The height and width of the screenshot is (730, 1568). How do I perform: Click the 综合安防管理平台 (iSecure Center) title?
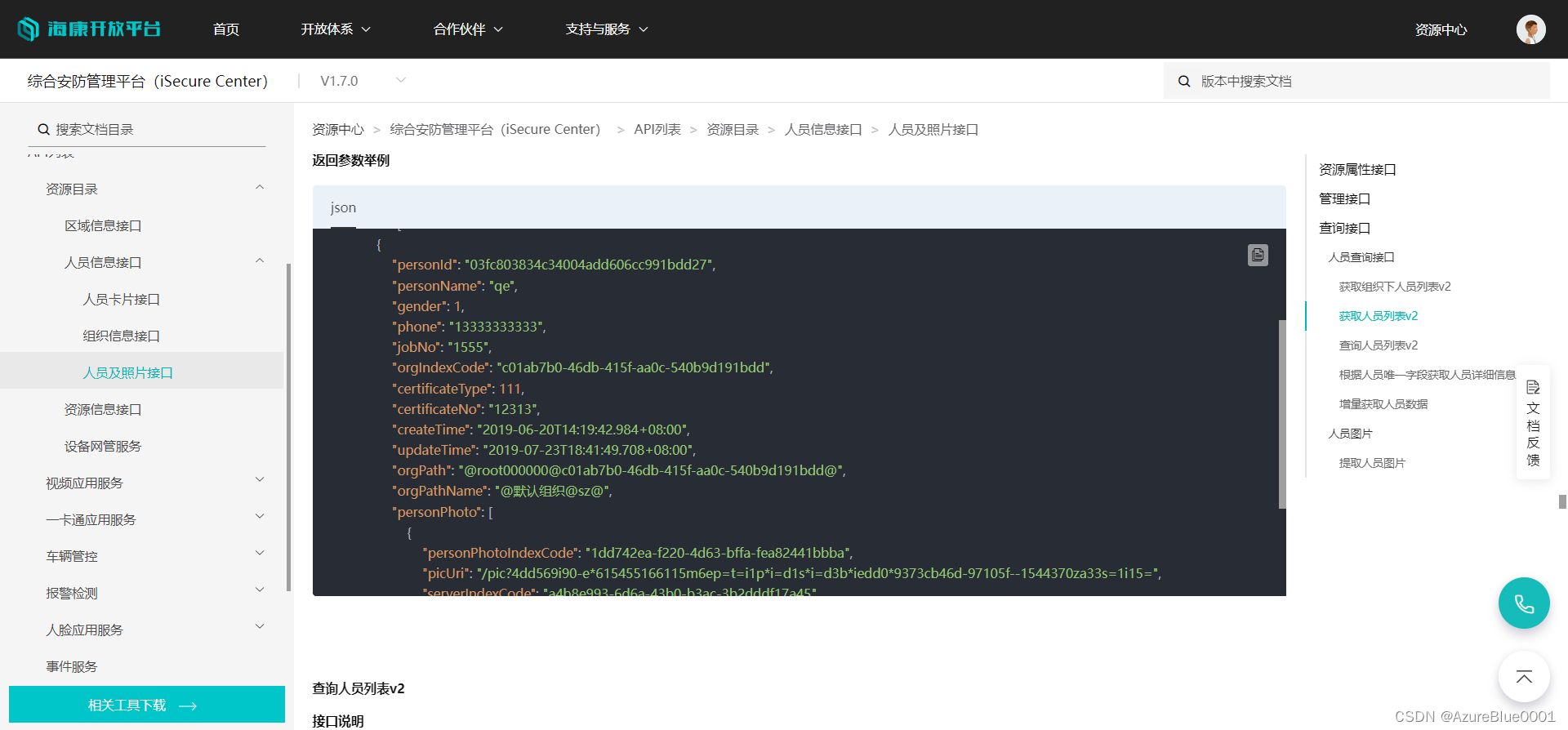coord(148,81)
